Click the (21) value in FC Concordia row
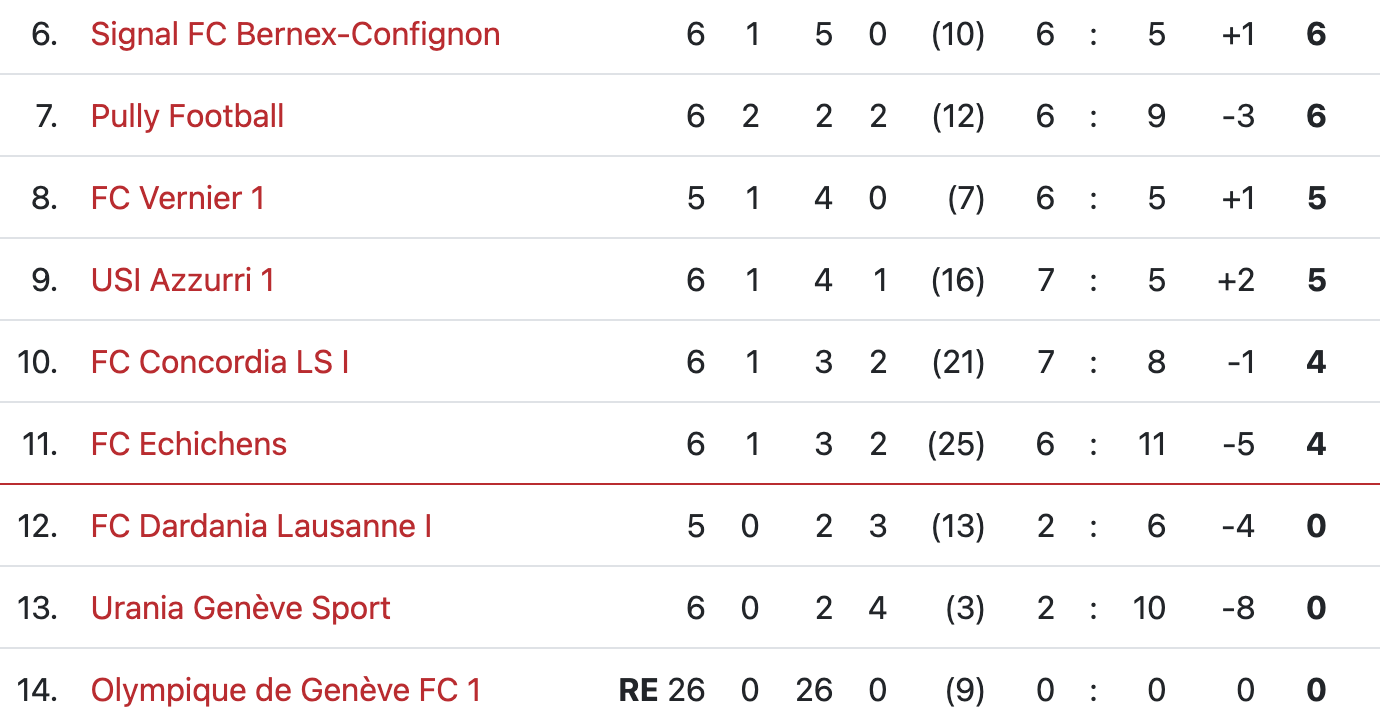This screenshot has width=1380, height=724. (957, 363)
